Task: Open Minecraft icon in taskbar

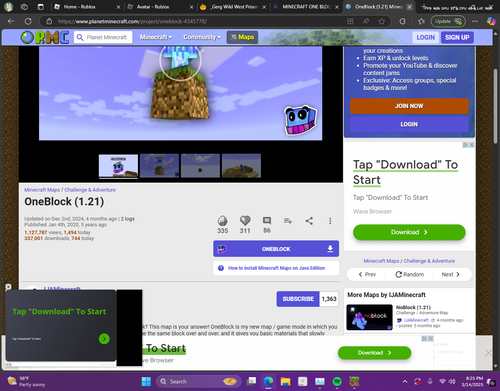Action: tap(354, 381)
